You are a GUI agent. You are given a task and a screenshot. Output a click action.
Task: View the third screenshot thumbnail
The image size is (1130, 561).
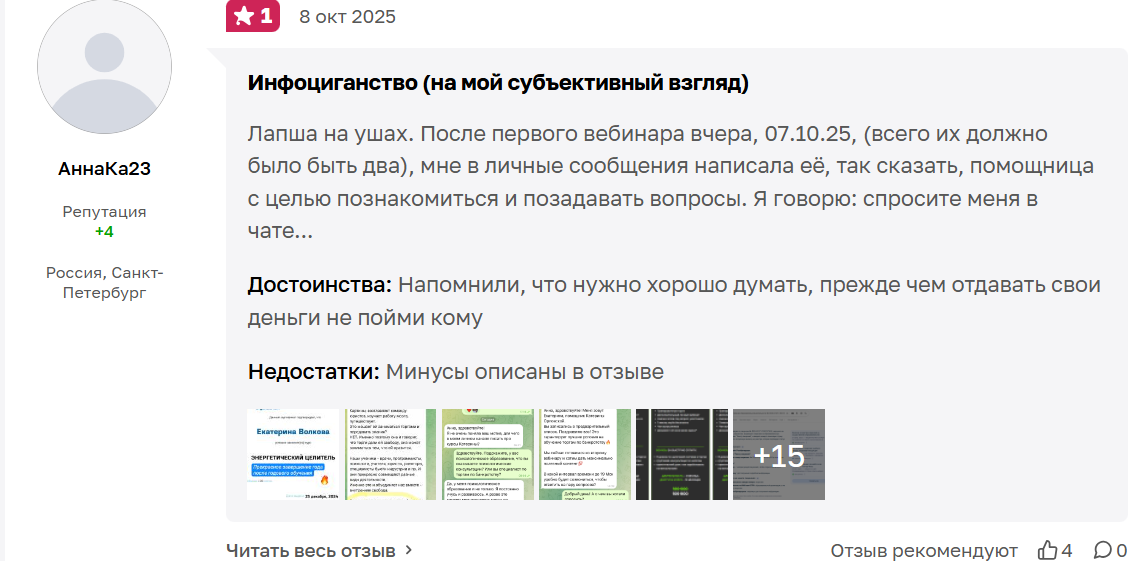(487, 454)
